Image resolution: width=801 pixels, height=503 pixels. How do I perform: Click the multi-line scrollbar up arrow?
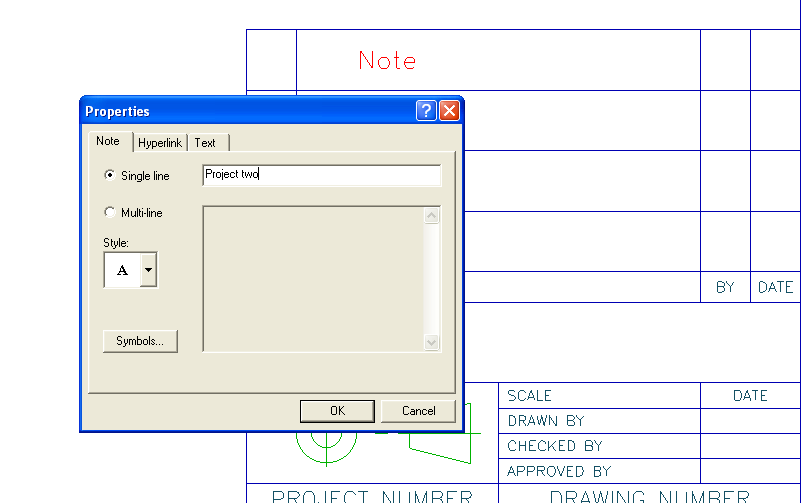click(x=432, y=215)
